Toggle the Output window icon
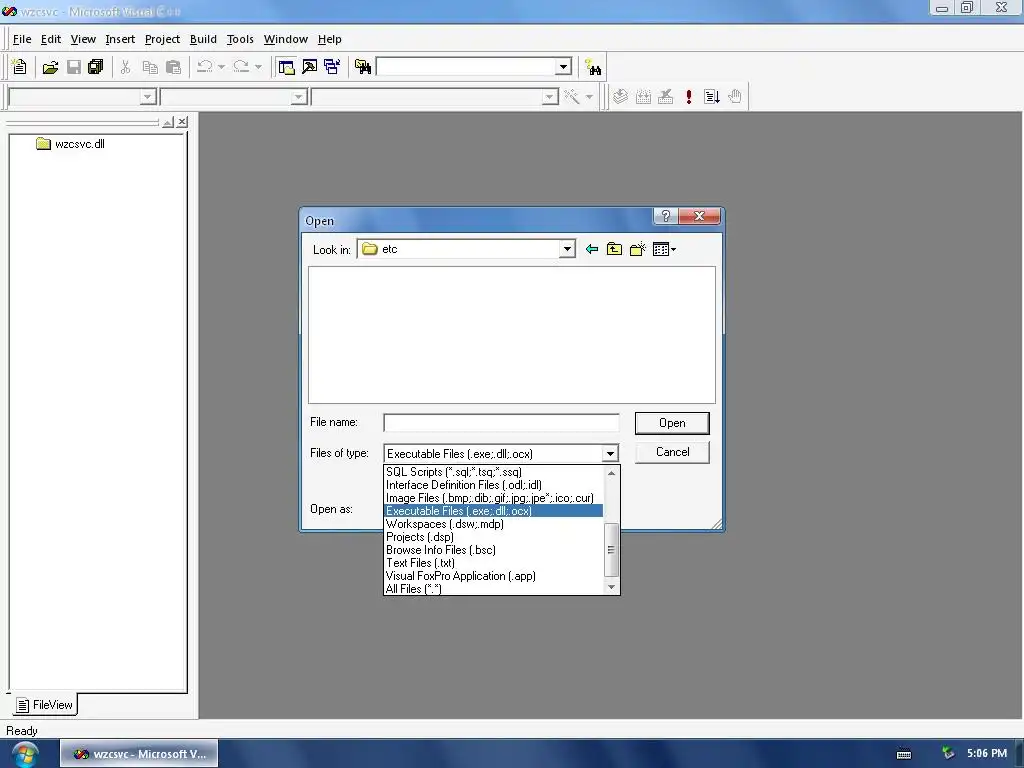The height and width of the screenshot is (768, 1024). pos(310,67)
